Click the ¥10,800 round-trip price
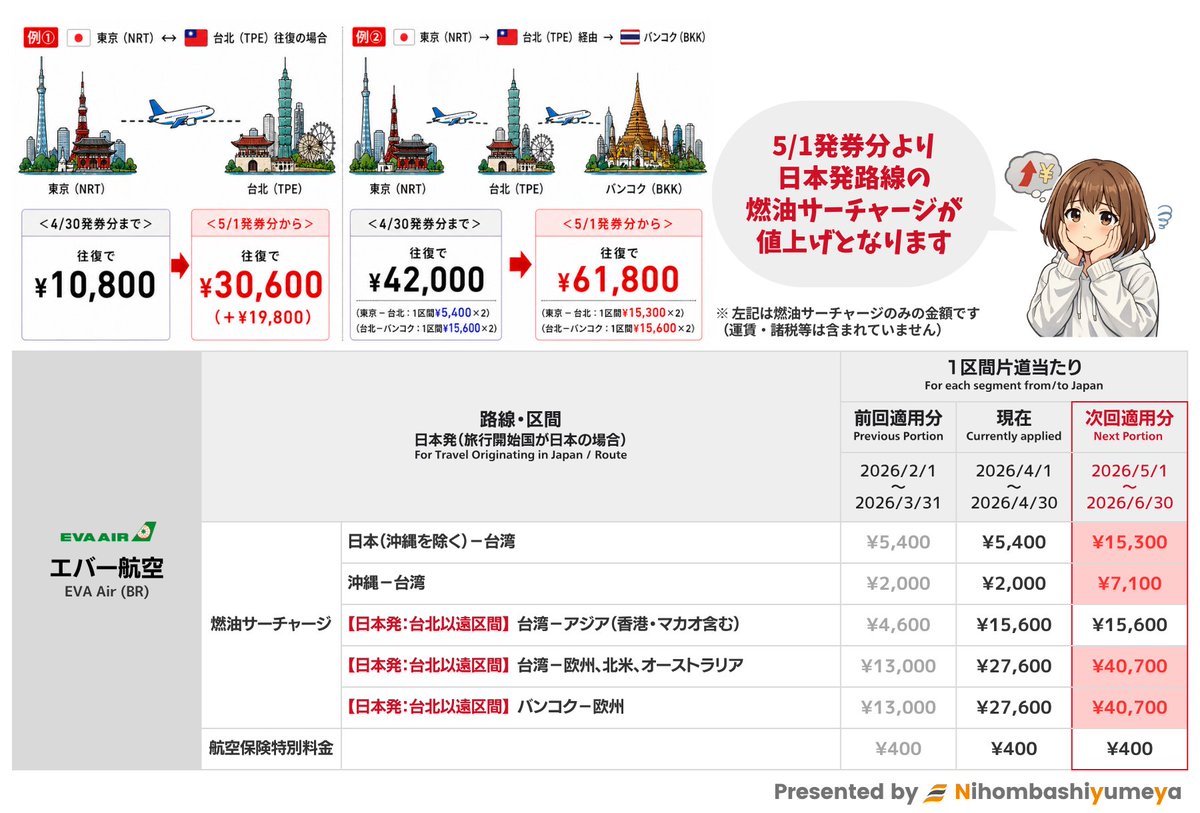This screenshot has height=813, width=1200. 95,285
